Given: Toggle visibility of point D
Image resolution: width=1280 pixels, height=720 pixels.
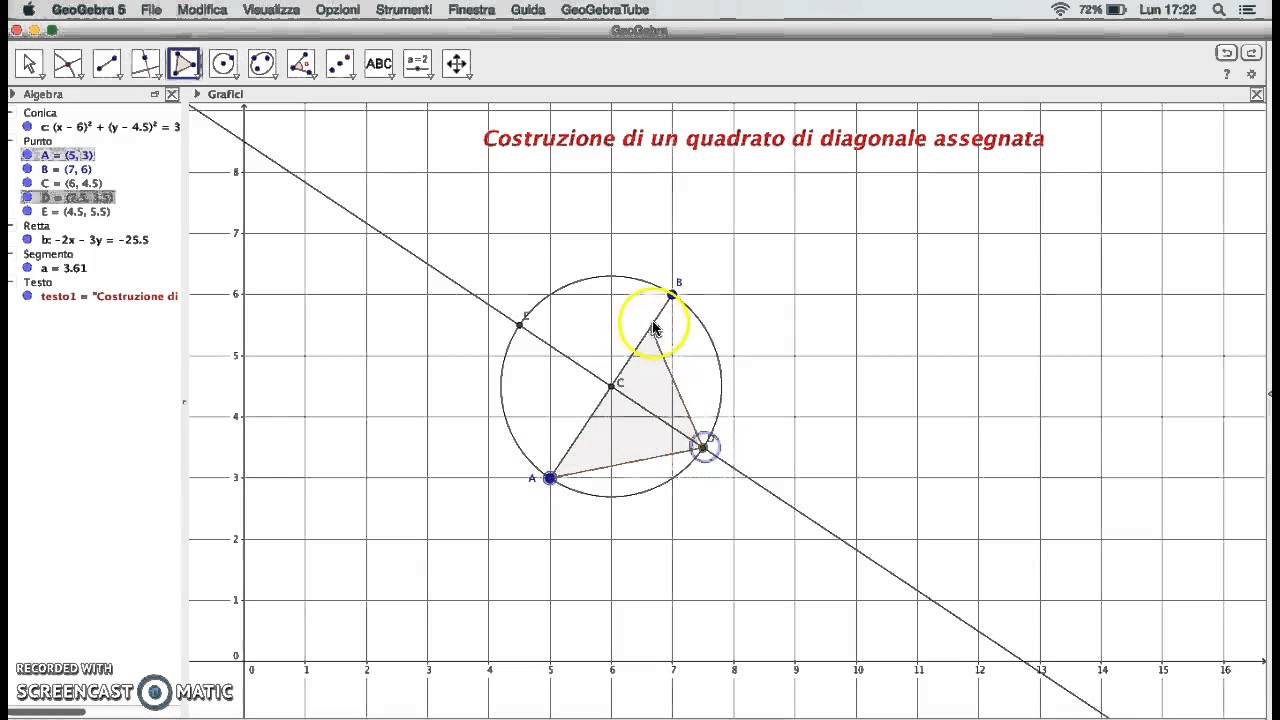Looking at the screenshot, I should pos(28,197).
